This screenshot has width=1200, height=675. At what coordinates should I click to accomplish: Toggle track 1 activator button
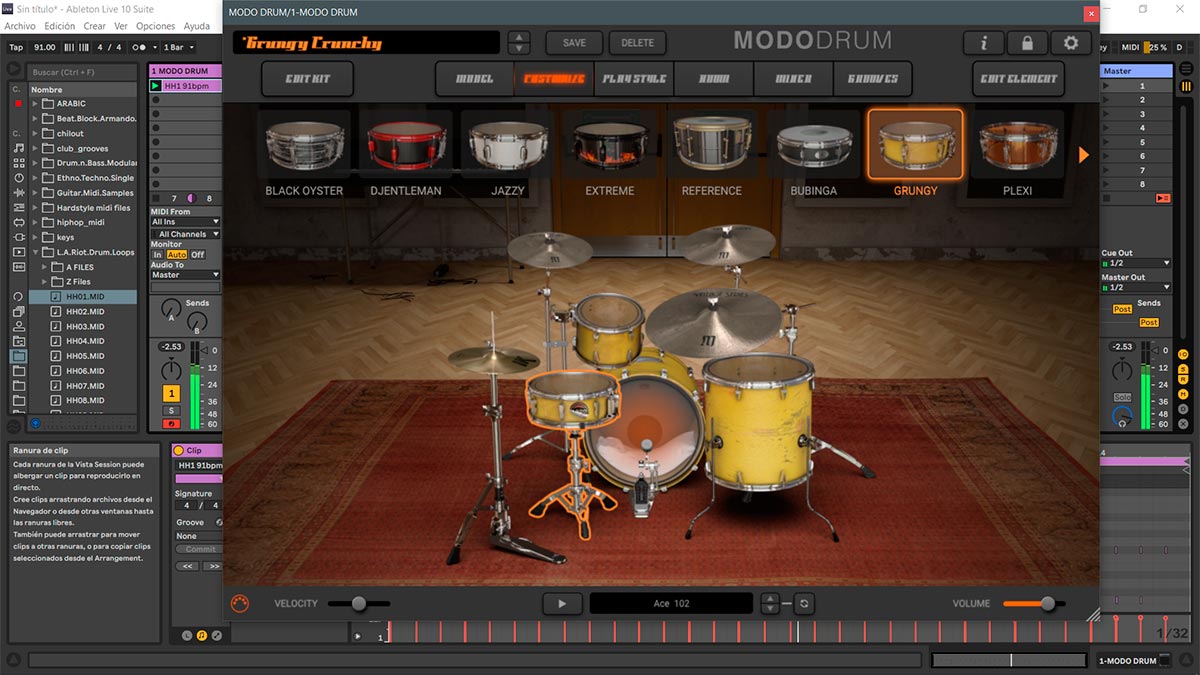(171, 394)
